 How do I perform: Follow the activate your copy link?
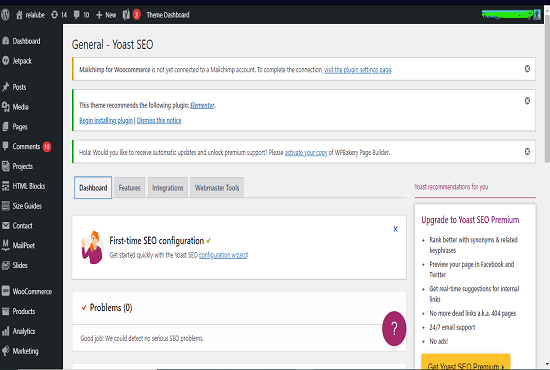[x=306, y=153]
